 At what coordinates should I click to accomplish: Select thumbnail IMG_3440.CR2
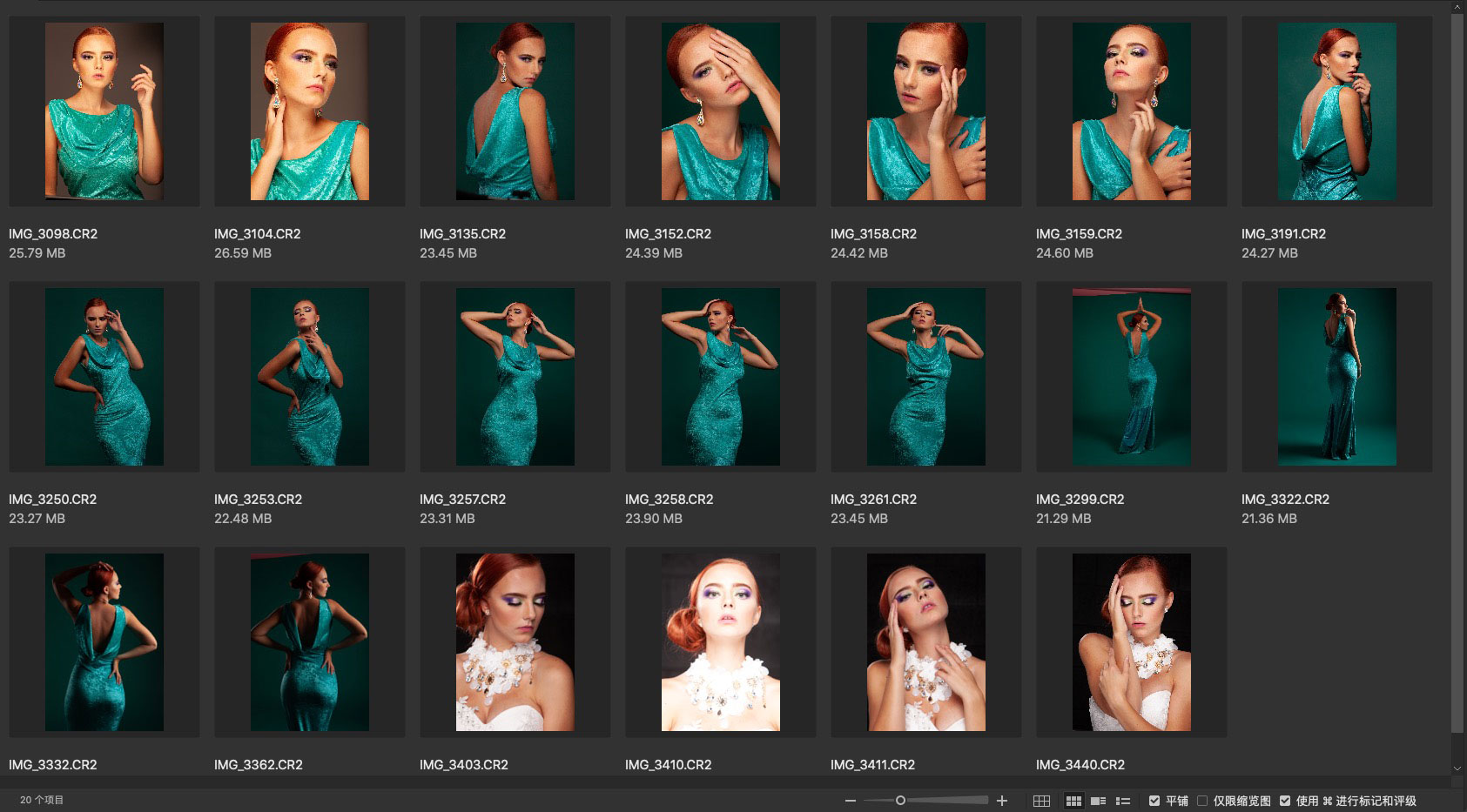click(x=1131, y=642)
